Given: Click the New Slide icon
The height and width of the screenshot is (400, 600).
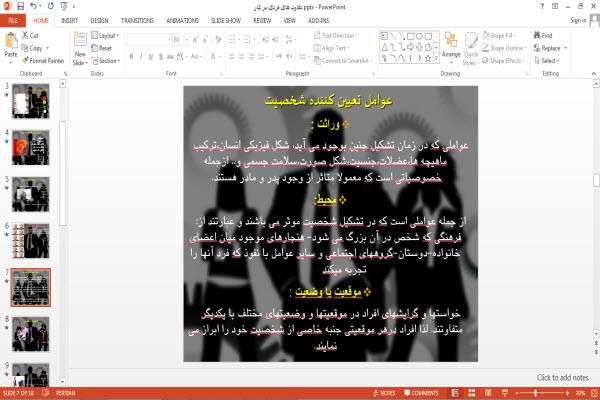Looking at the screenshot, I should click(x=80, y=40).
